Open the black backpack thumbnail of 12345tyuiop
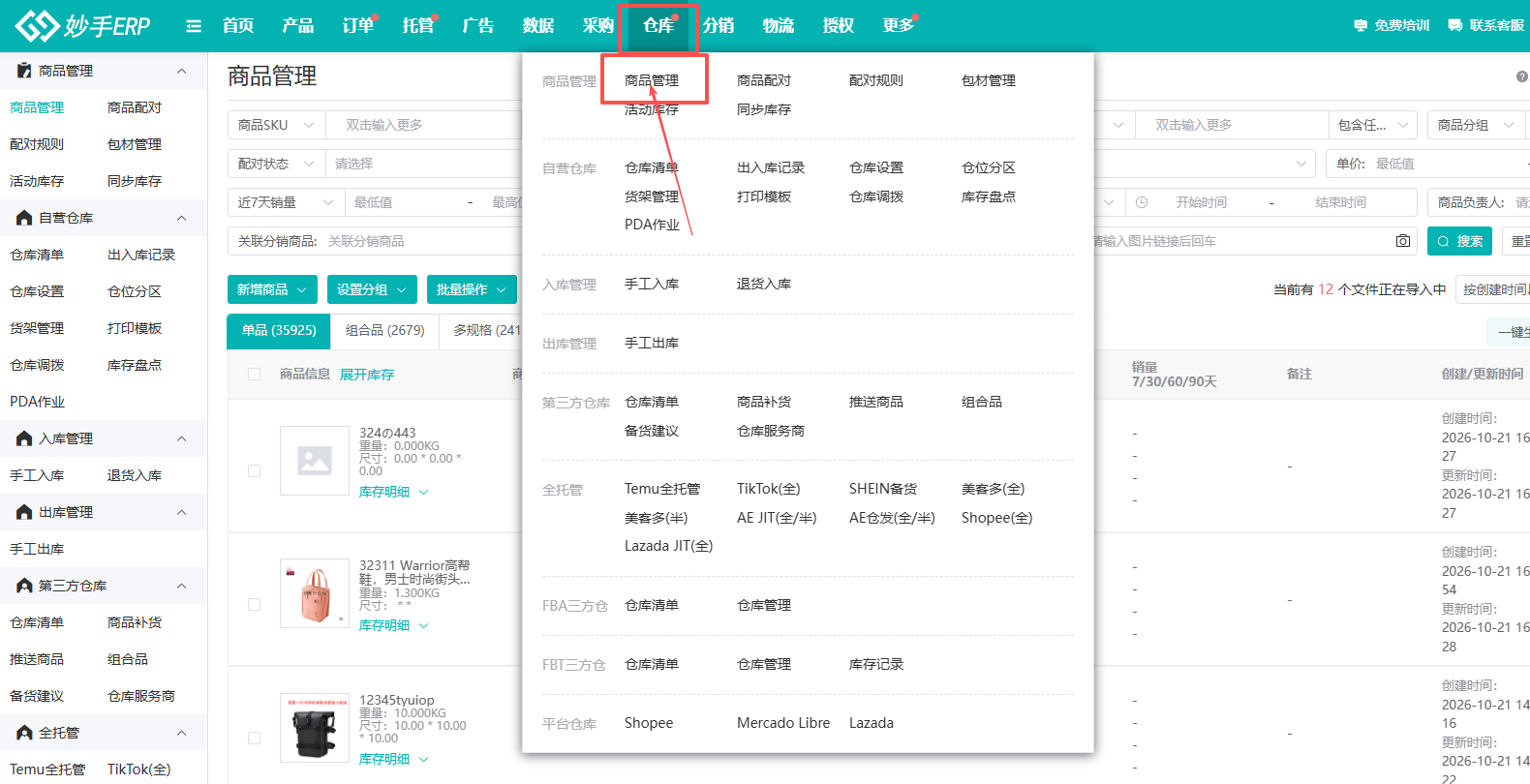This screenshot has width=1530, height=784. pos(315,728)
